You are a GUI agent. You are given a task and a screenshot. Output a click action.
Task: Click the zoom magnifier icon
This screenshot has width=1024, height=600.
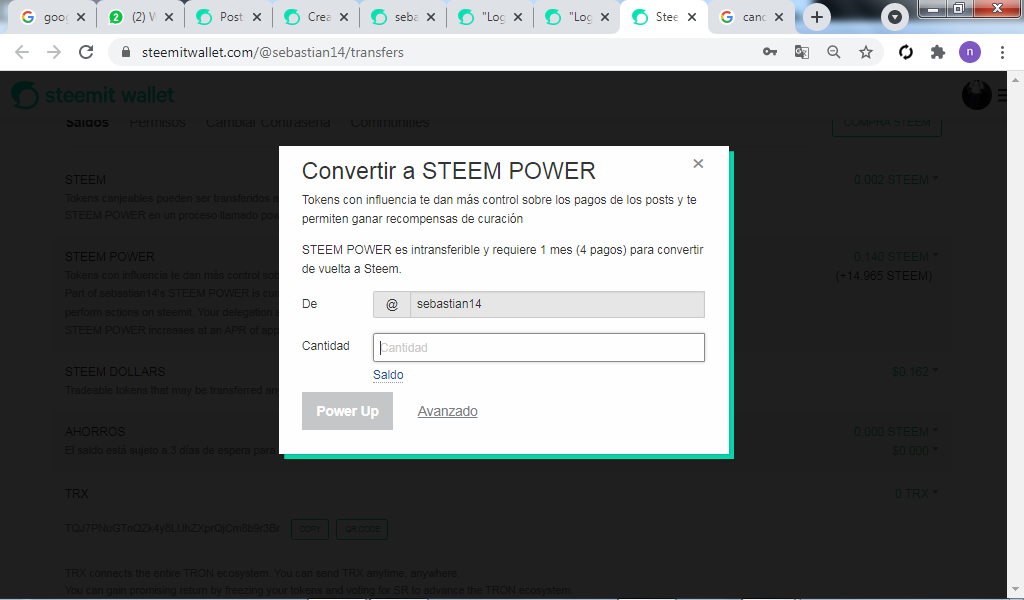[x=834, y=52]
